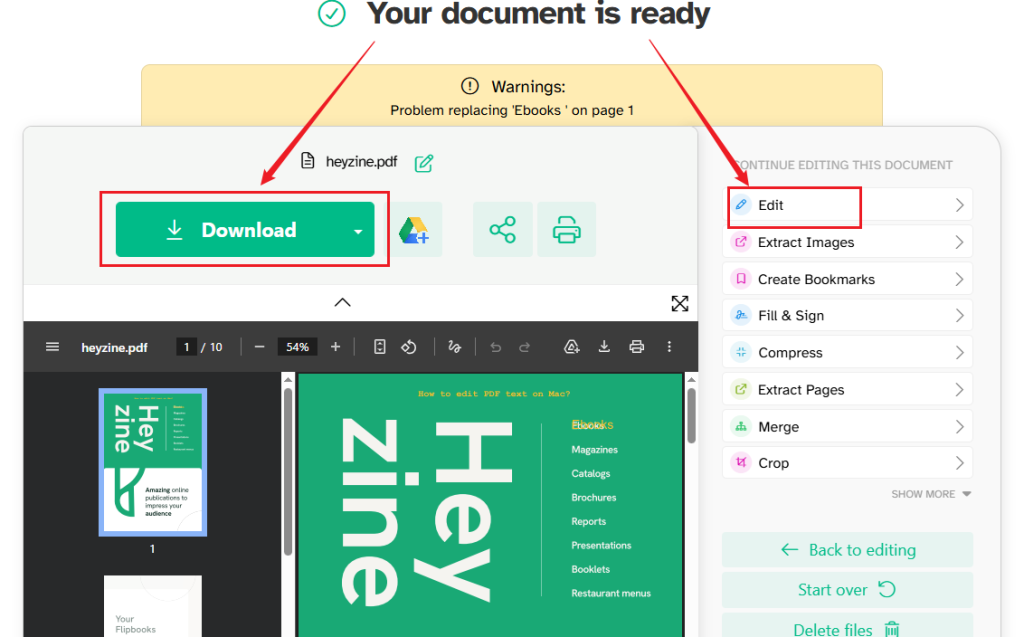Image resolution: width=1024 pixels, height=637 pixels.
Task: Zoom in in the PDF viewer
Action: 335,347
